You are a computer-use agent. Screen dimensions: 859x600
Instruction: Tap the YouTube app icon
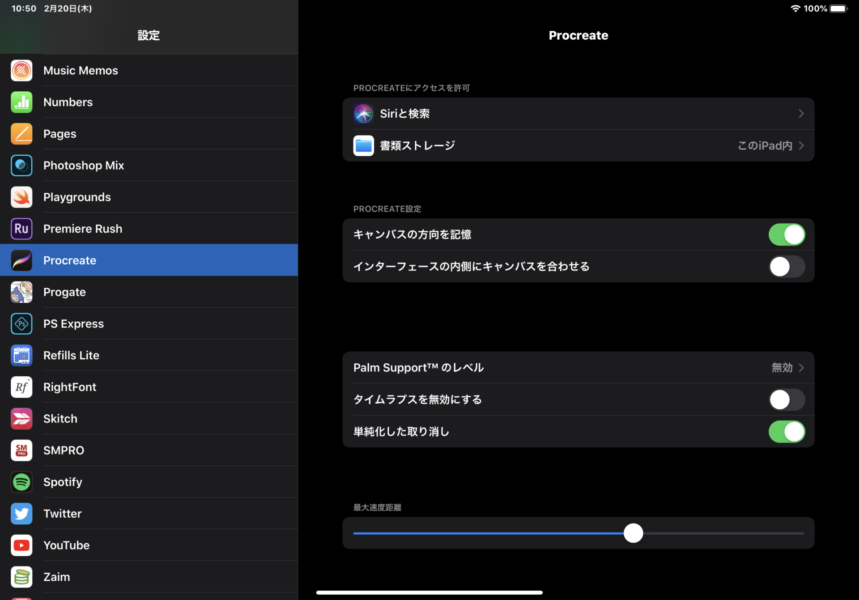coord(21,546)
